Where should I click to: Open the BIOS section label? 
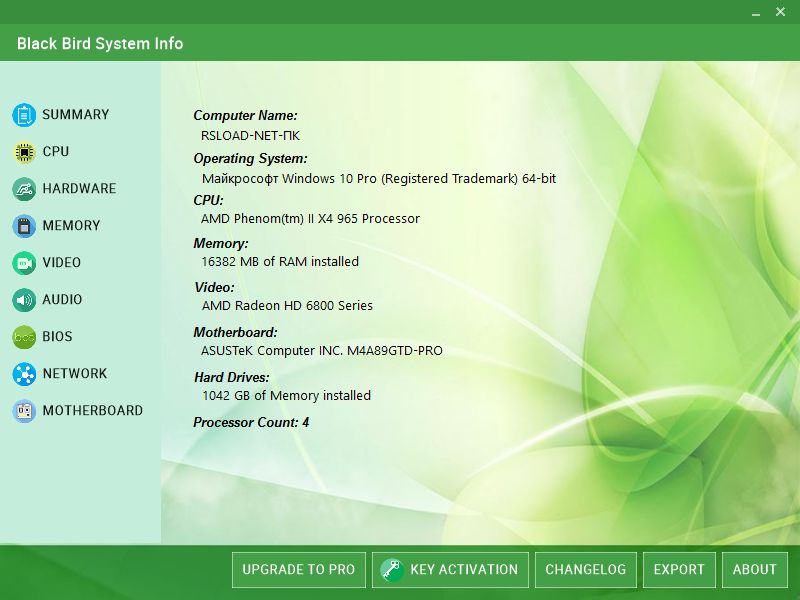[x=57, y=336]
